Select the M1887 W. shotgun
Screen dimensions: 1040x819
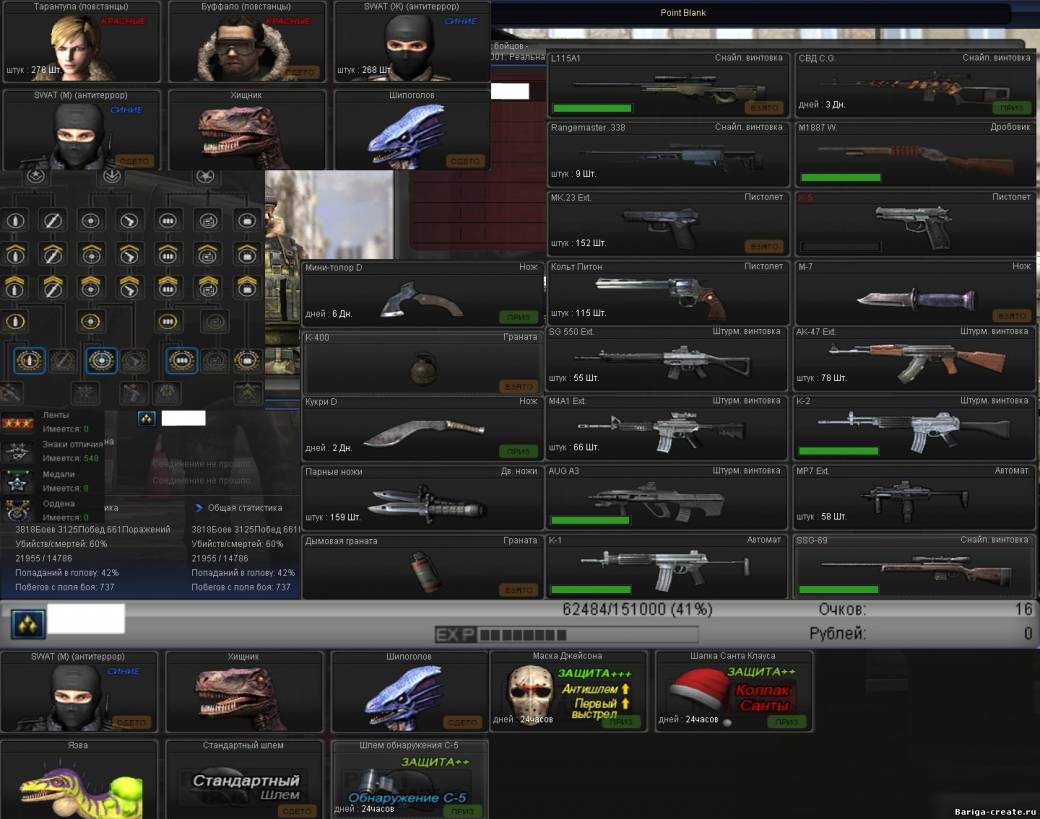(x=915, y=154)
